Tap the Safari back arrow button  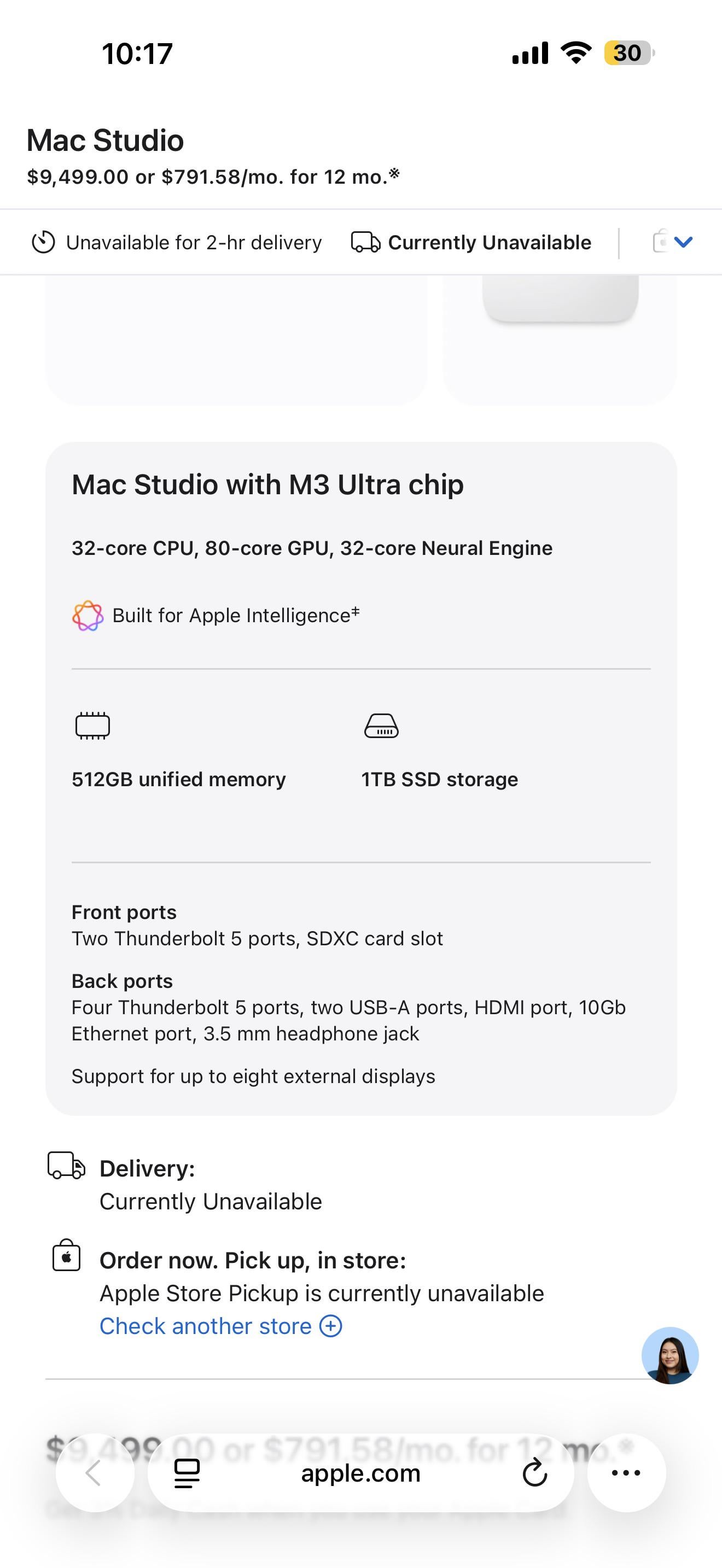tap(95, 1473)
